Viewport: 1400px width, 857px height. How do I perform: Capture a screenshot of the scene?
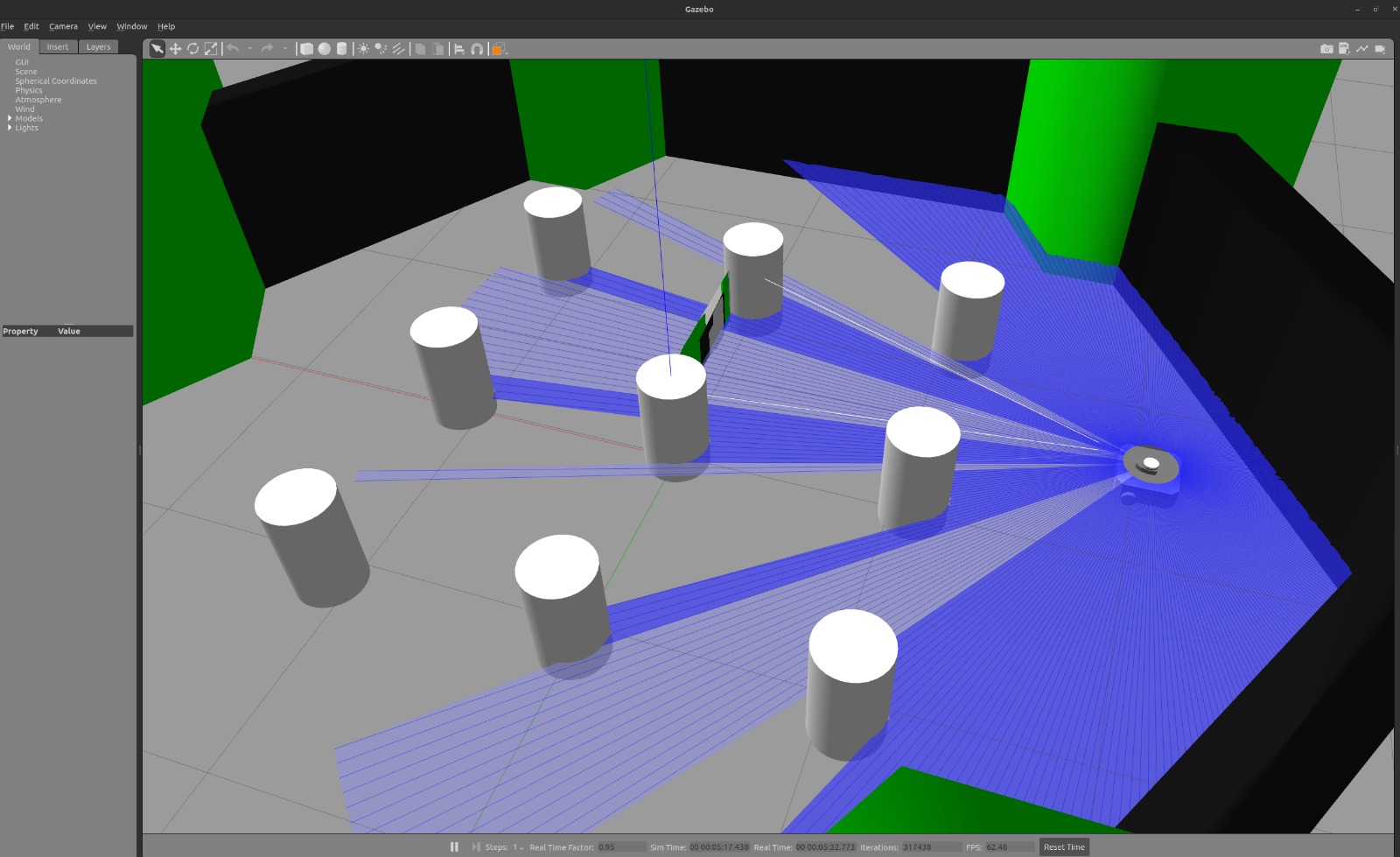pyautogui.click(x=1326, y=48)
